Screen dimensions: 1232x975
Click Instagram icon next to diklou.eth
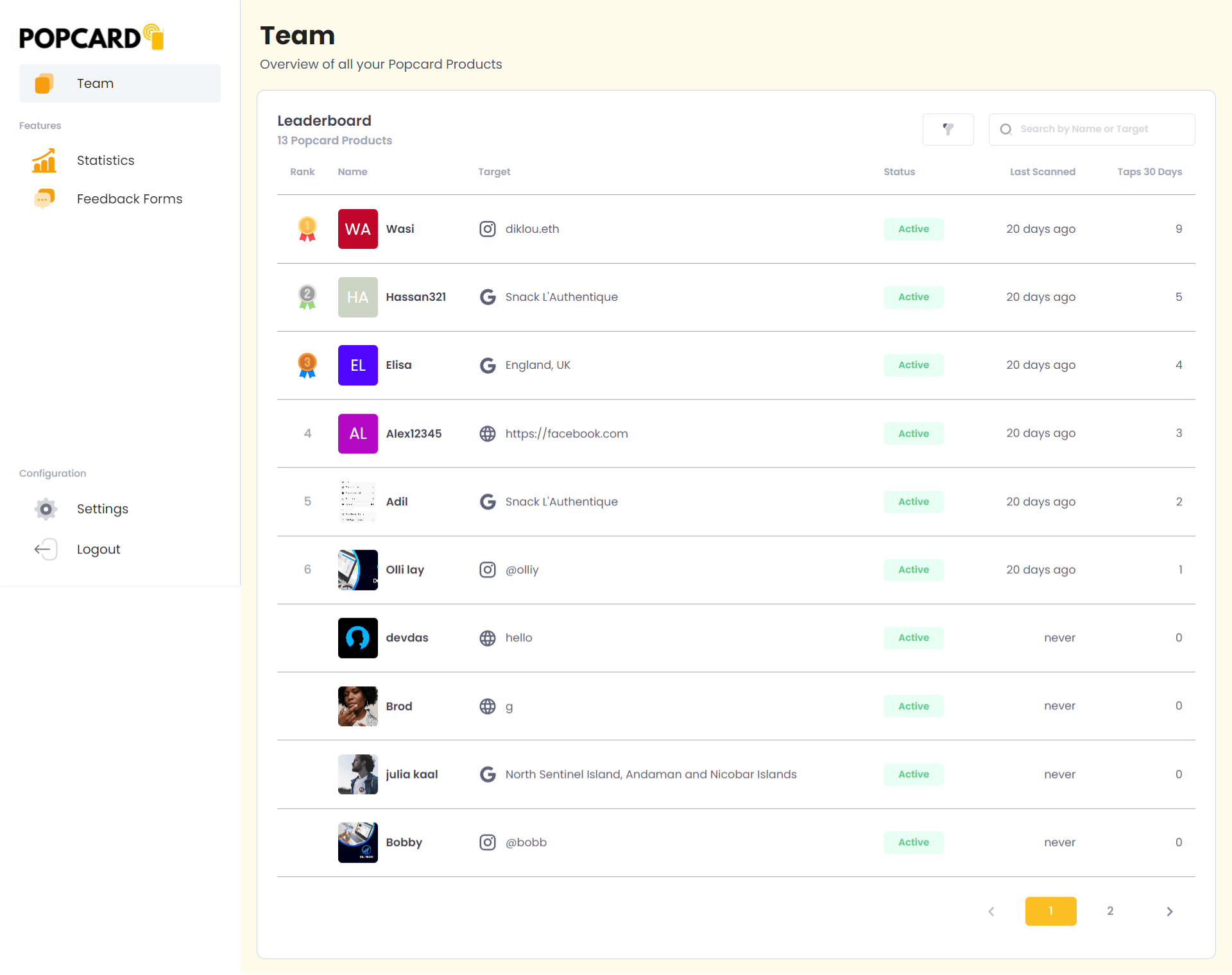[x=488, y=229]
